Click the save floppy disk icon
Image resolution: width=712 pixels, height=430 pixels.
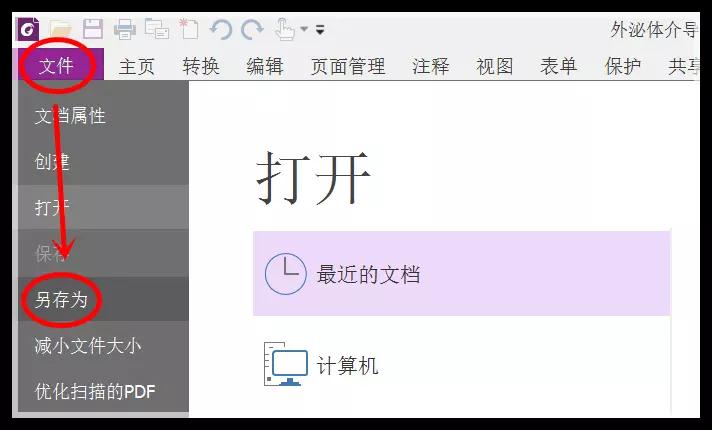click(92, 29)
